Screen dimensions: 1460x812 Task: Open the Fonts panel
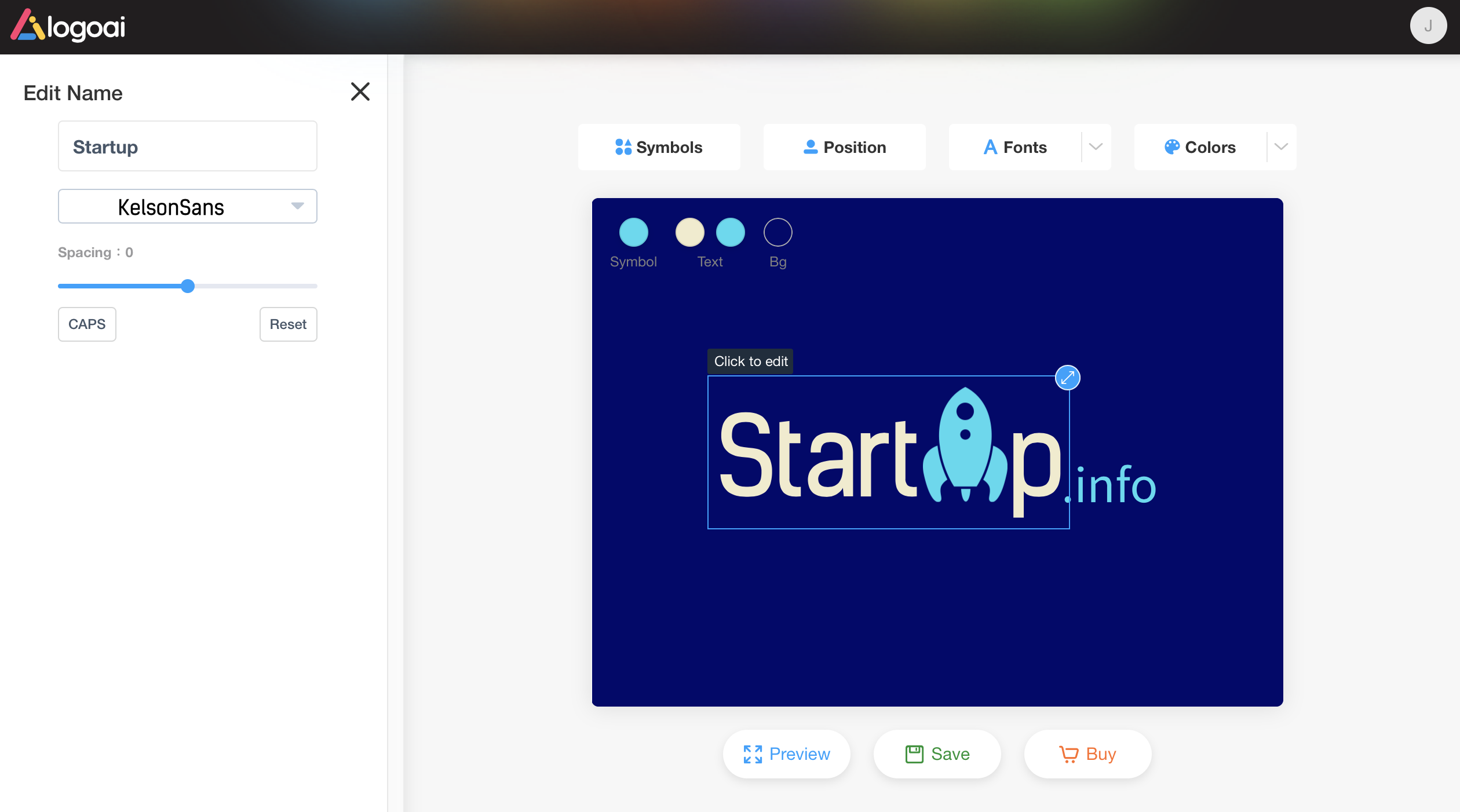pos(1015,147)
